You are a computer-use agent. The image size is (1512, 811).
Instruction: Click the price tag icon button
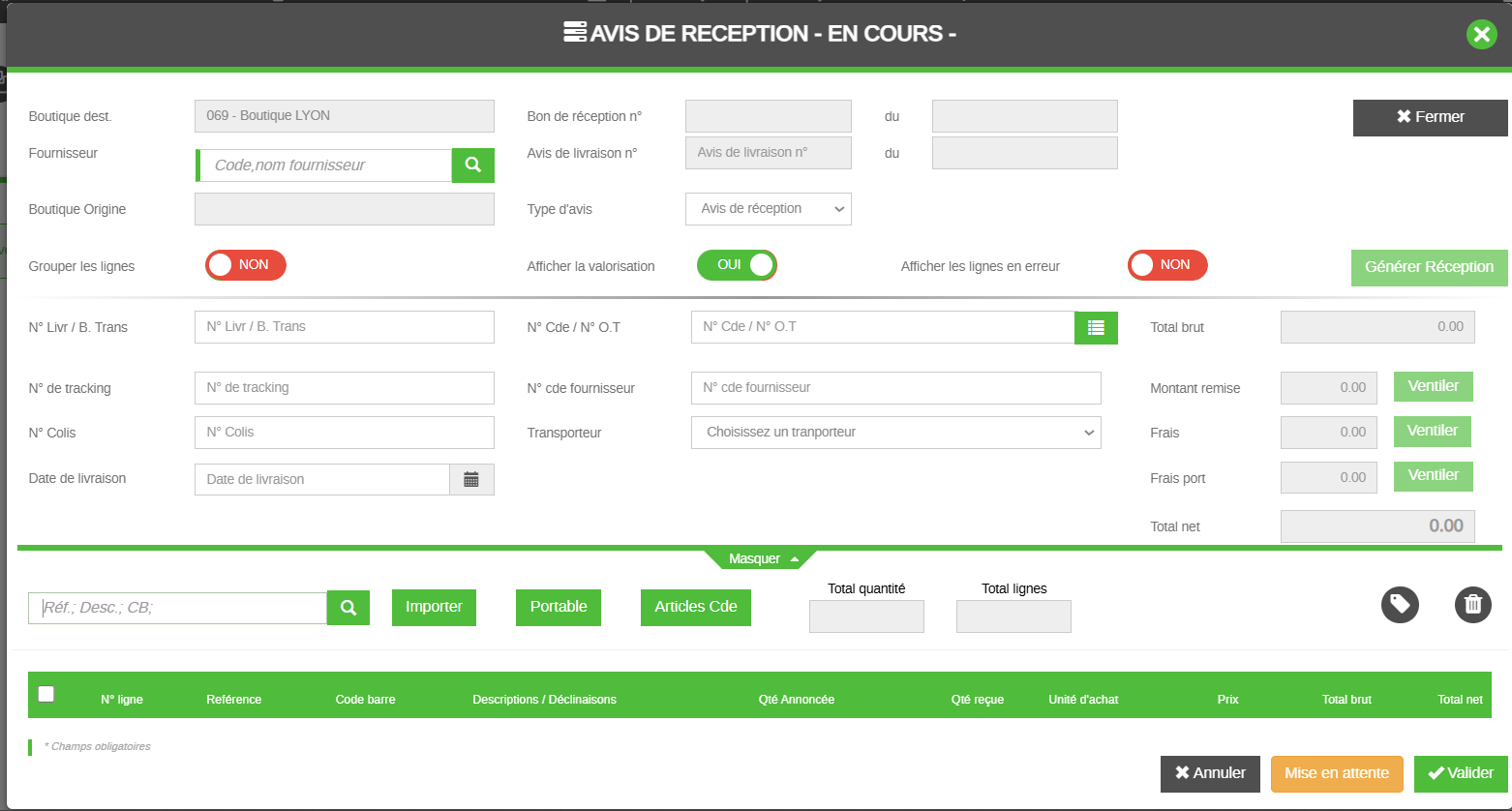1400,605
